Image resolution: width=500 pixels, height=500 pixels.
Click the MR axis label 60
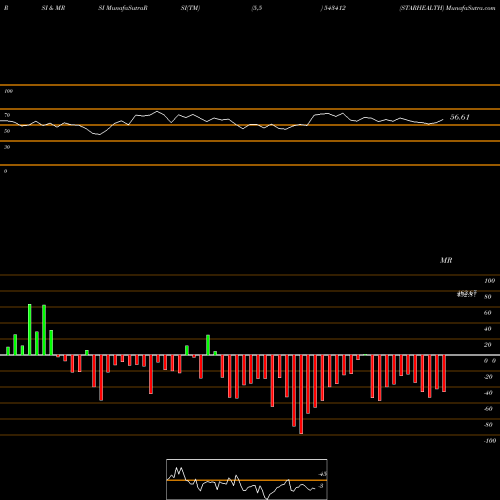click(x=488, y=313)
